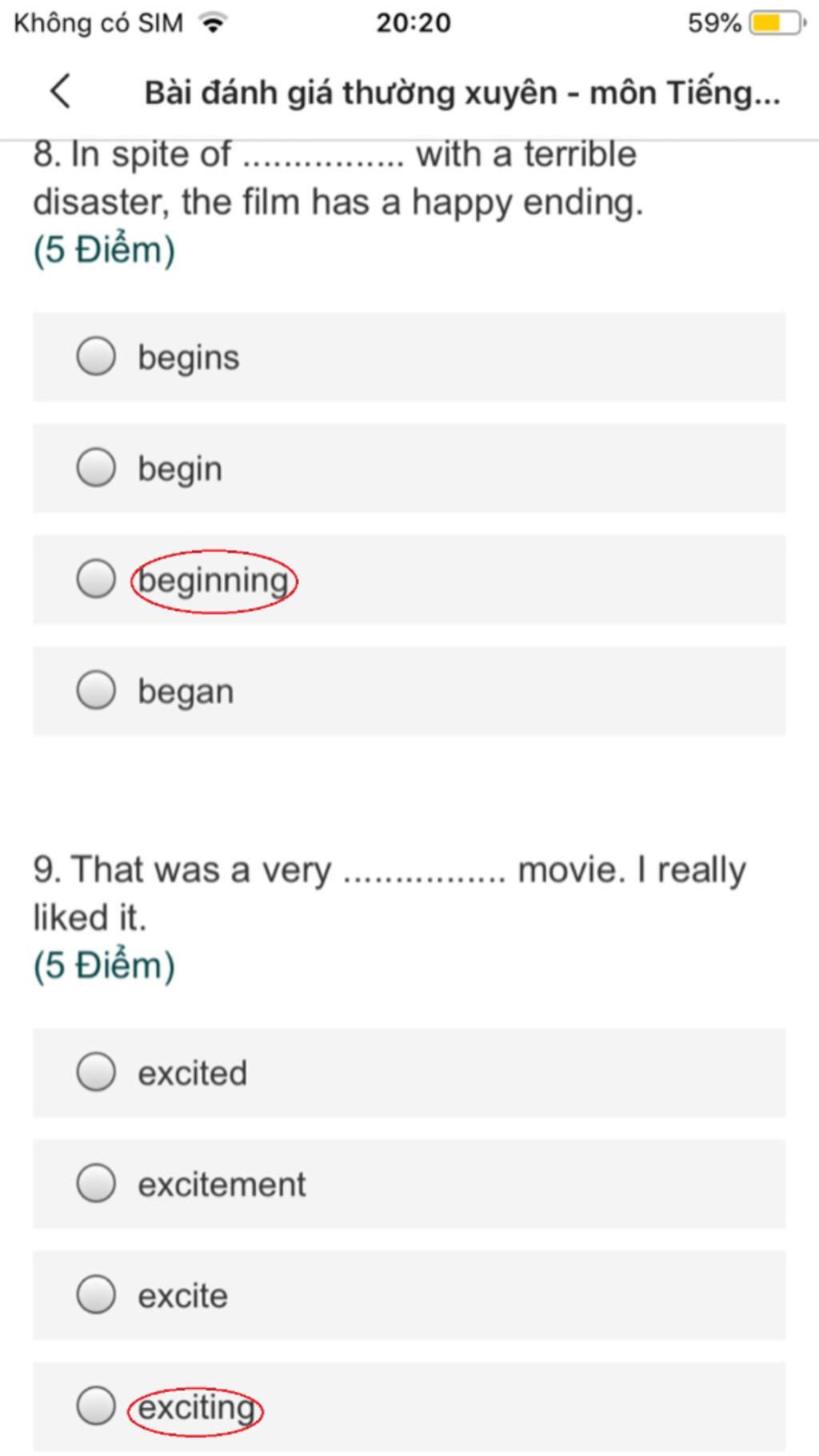Tap the back arrow icon

pyautogui.click(x=61, y=91)
